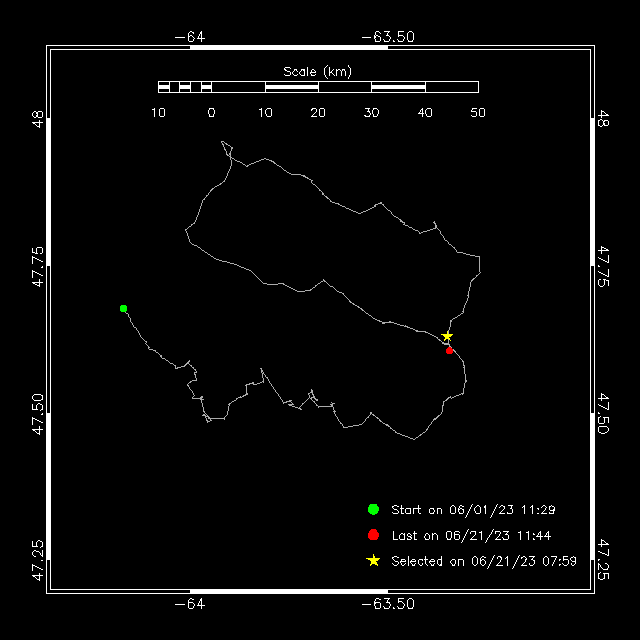Screen dimensions: 640x640
Task: Click 'Last on 06/21/23 11:44' legend text
Action: pos(471,536)
